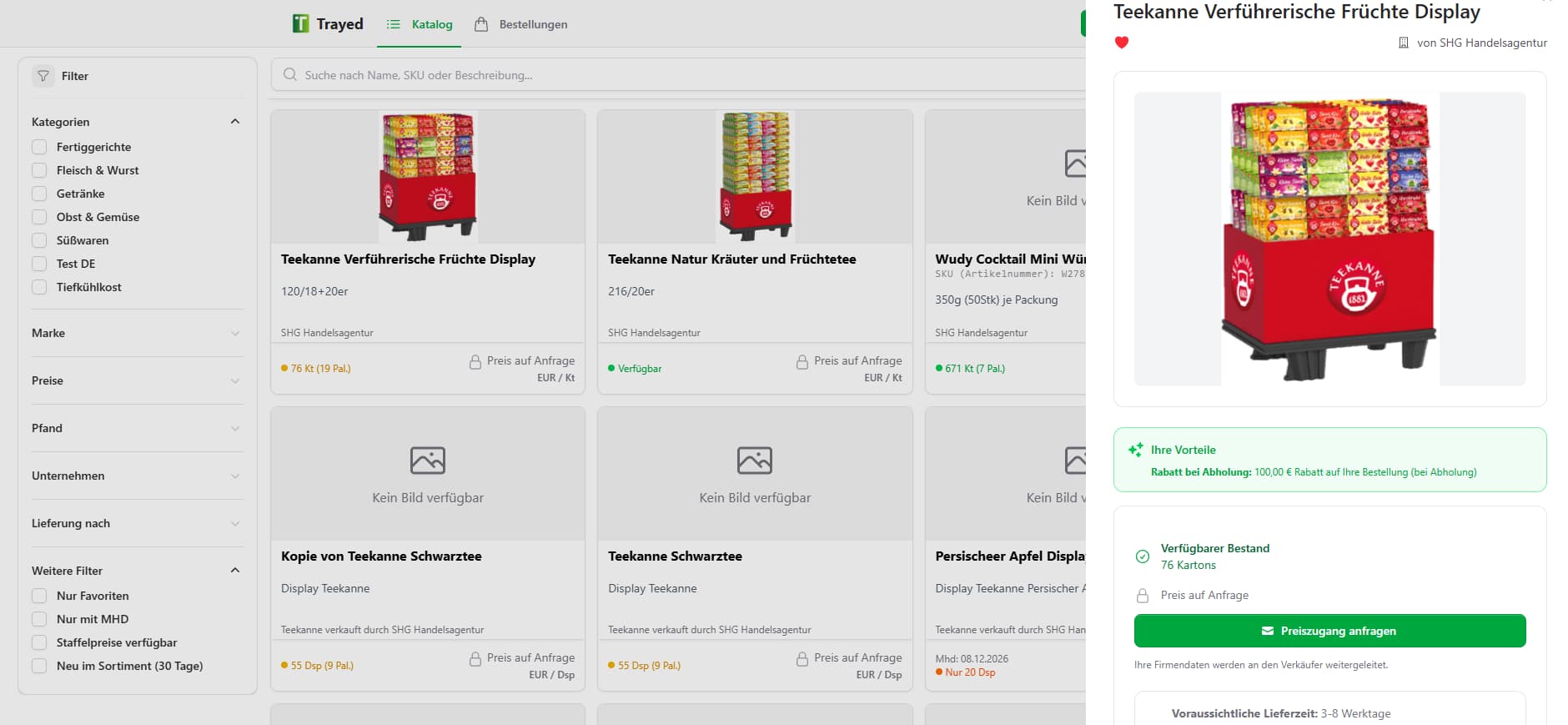Open Kopie von Teekanne Schwarztee title
Screen dimensions: 1568x725
(x=381, y=556)
